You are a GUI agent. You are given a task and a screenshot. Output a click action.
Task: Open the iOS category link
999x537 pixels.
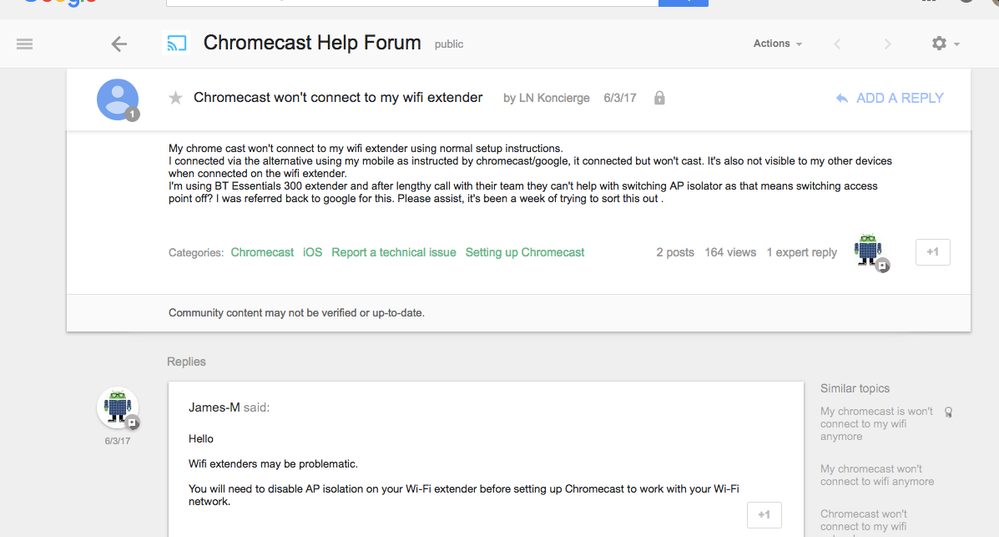click(313, 253)
